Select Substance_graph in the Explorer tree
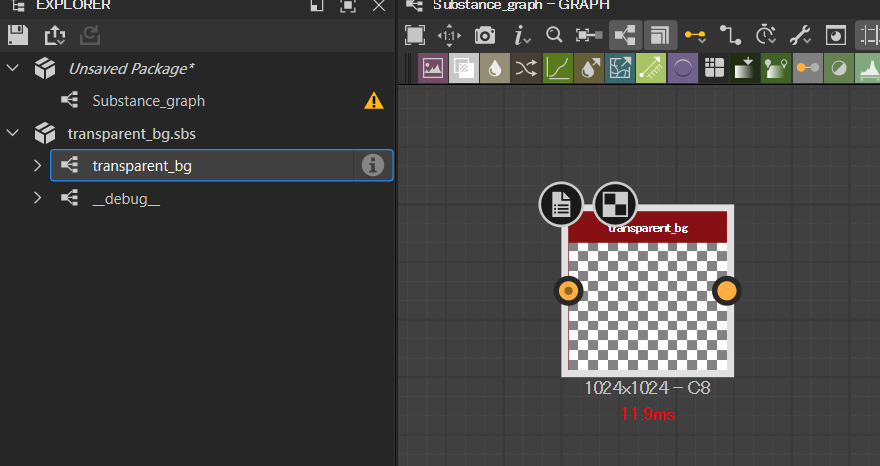Screen dimensions: 880x466 click(x=148, y=101)
